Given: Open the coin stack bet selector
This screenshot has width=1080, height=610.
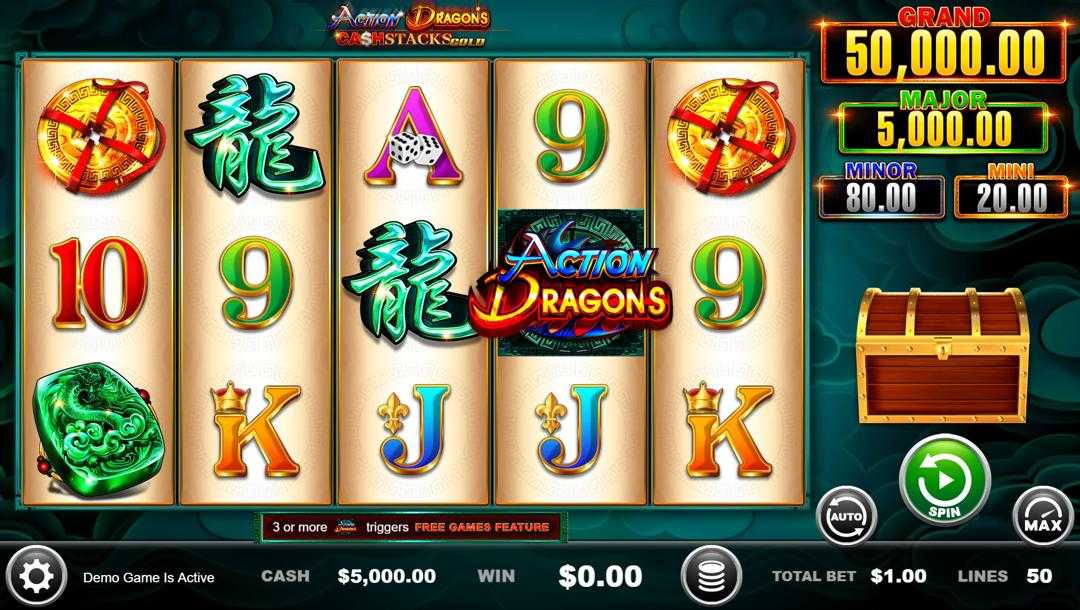Looking at the screenshot, I should pos(712,576).
